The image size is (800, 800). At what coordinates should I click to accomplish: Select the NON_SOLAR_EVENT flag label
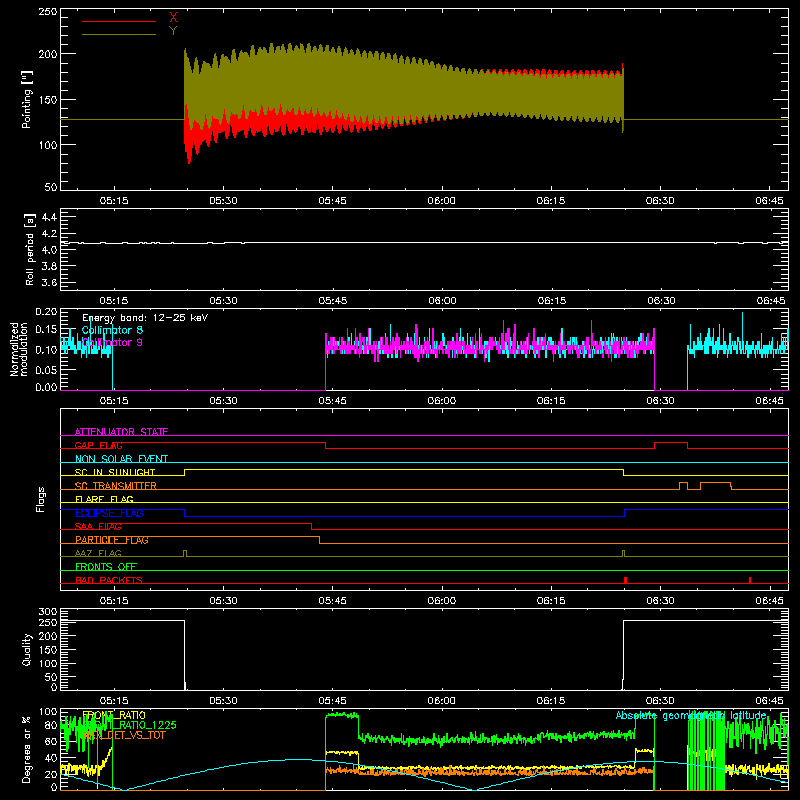(121, 459)
